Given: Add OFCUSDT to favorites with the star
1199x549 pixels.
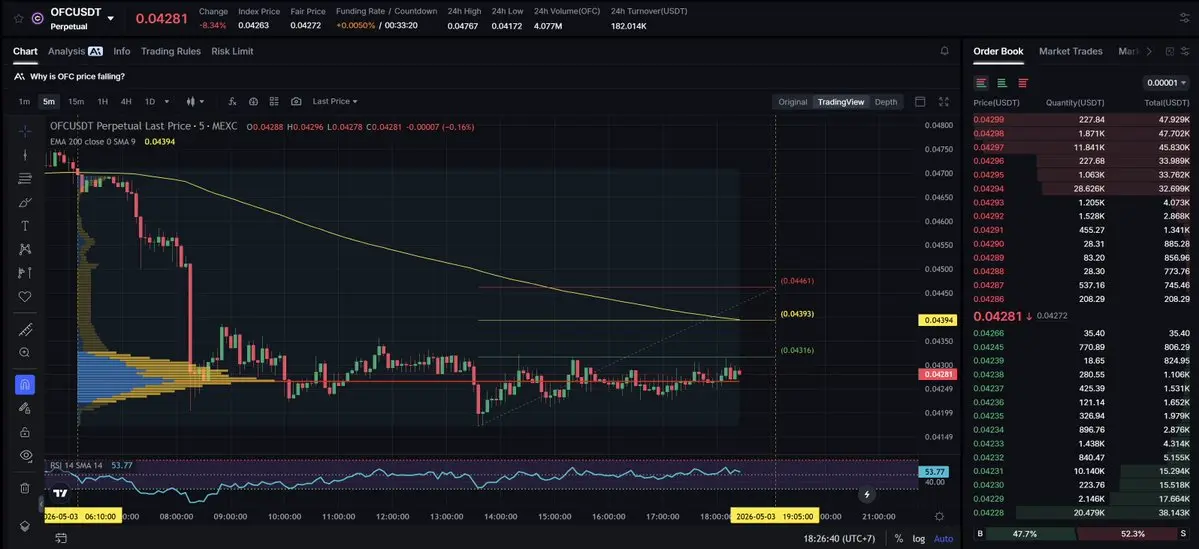Looking at the screenshot, I should (18, 18).
